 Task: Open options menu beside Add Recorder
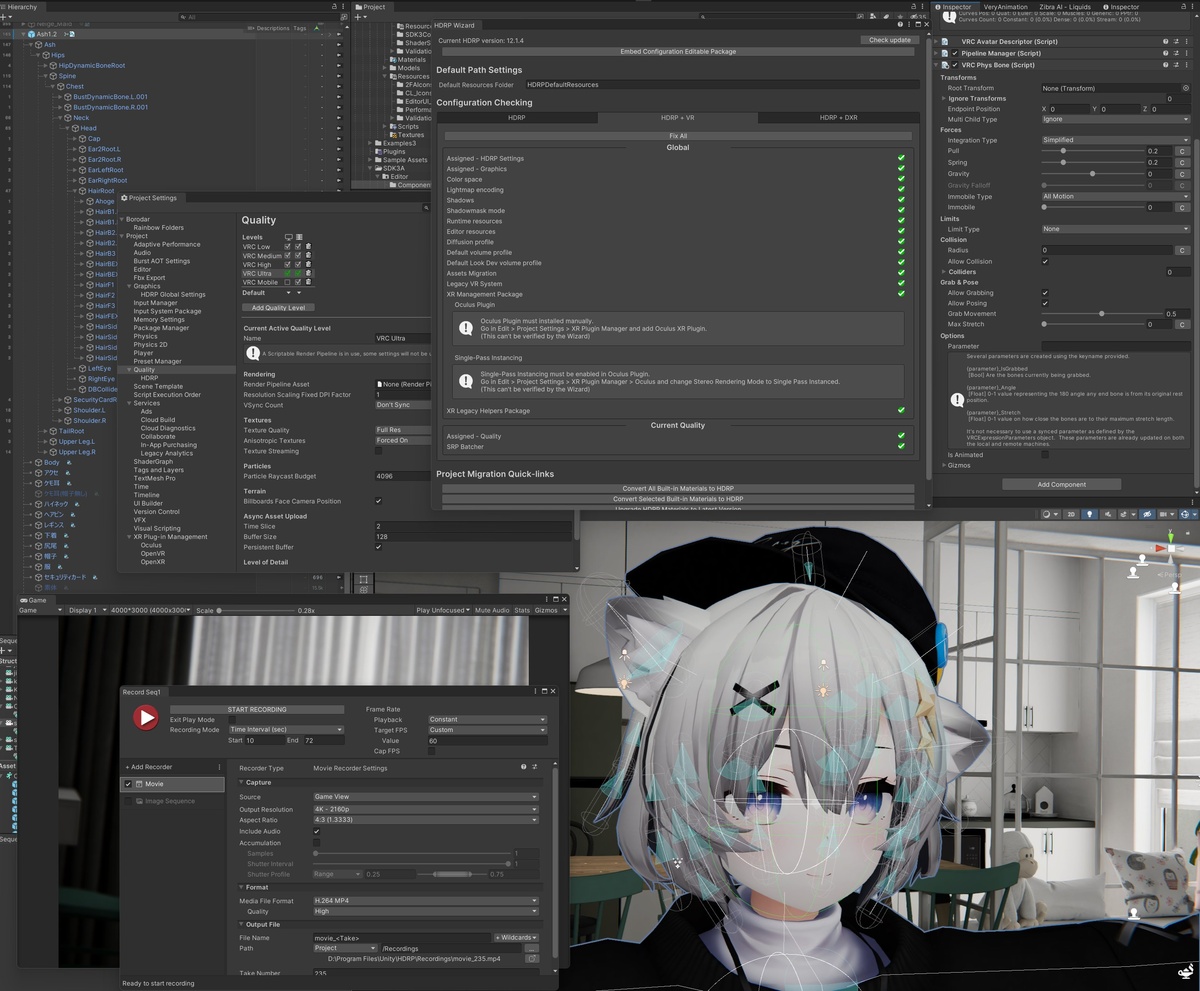(219, 767)
